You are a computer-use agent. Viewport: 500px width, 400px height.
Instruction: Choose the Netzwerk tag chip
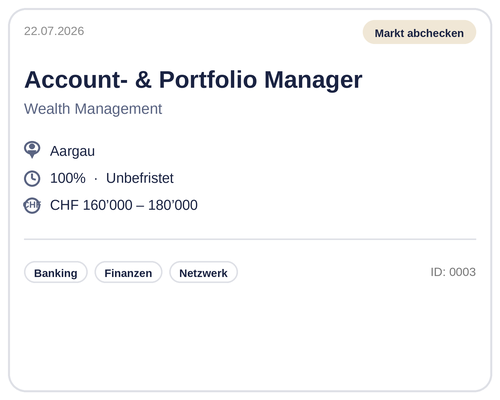click(203, 272)
